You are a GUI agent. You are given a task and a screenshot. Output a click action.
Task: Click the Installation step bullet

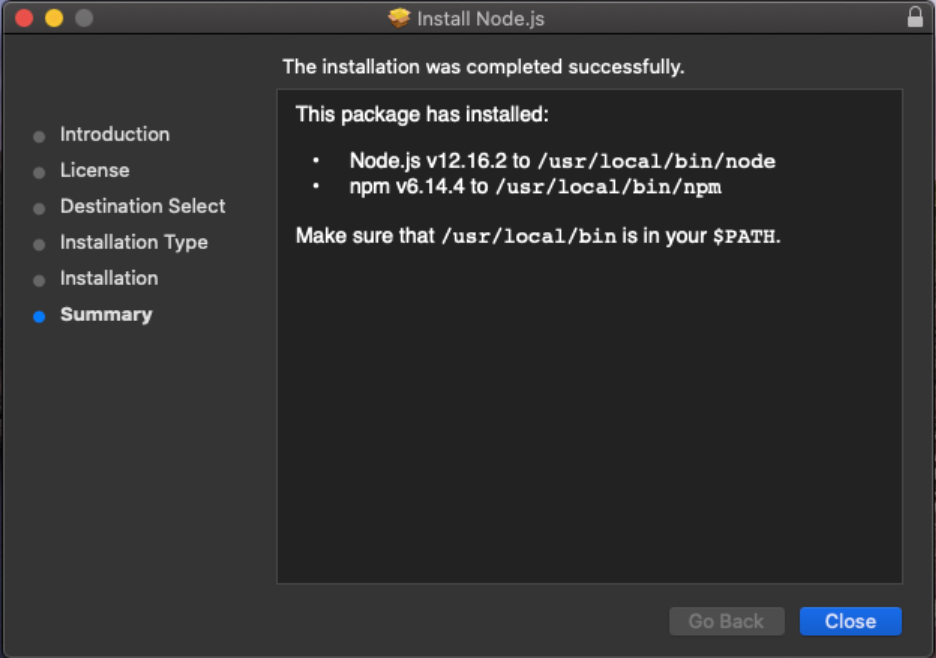39,281
